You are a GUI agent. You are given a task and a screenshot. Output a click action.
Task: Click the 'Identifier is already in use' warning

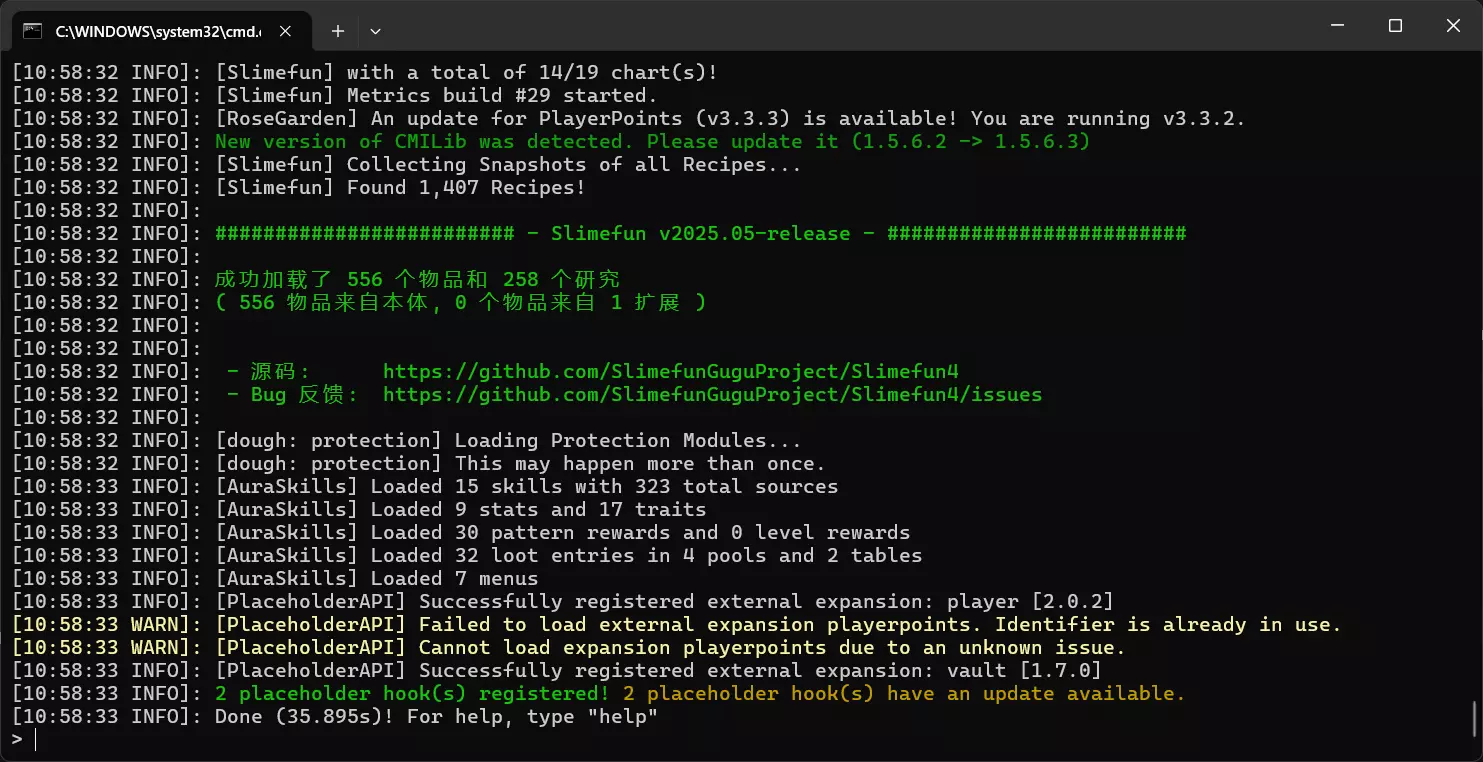point(1168,624)
